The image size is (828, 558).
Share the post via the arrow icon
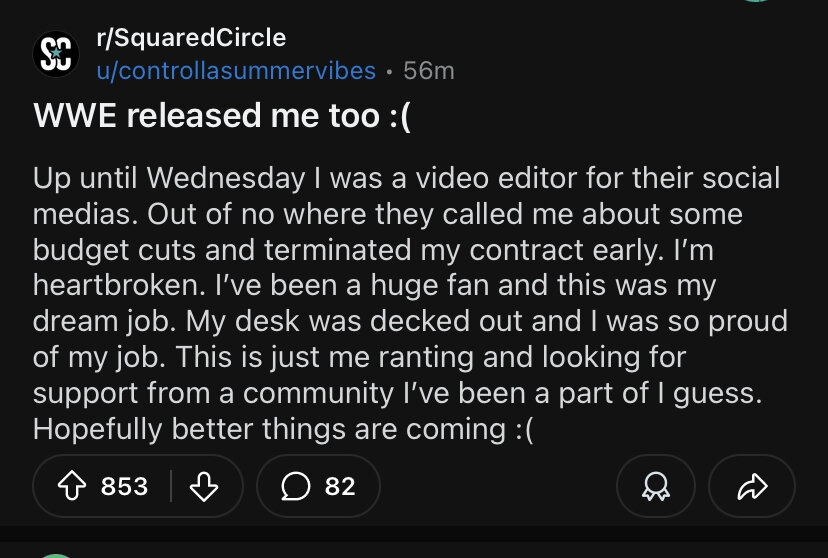pos(751,487)
